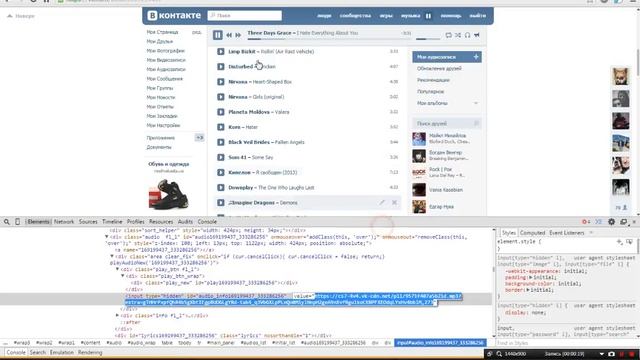Click the VKontakte logo
640x360 pixels.
(174, 16)
